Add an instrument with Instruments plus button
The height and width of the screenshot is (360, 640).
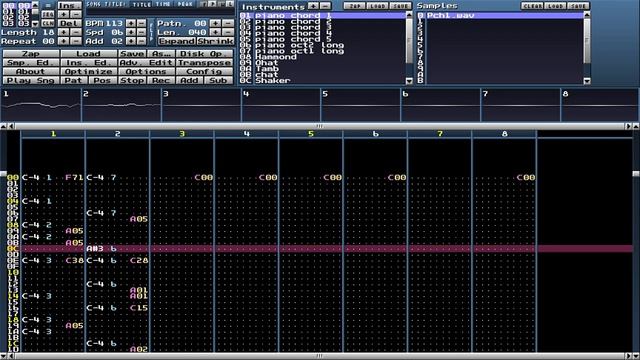pyautogui.click(x=313, y=6)
